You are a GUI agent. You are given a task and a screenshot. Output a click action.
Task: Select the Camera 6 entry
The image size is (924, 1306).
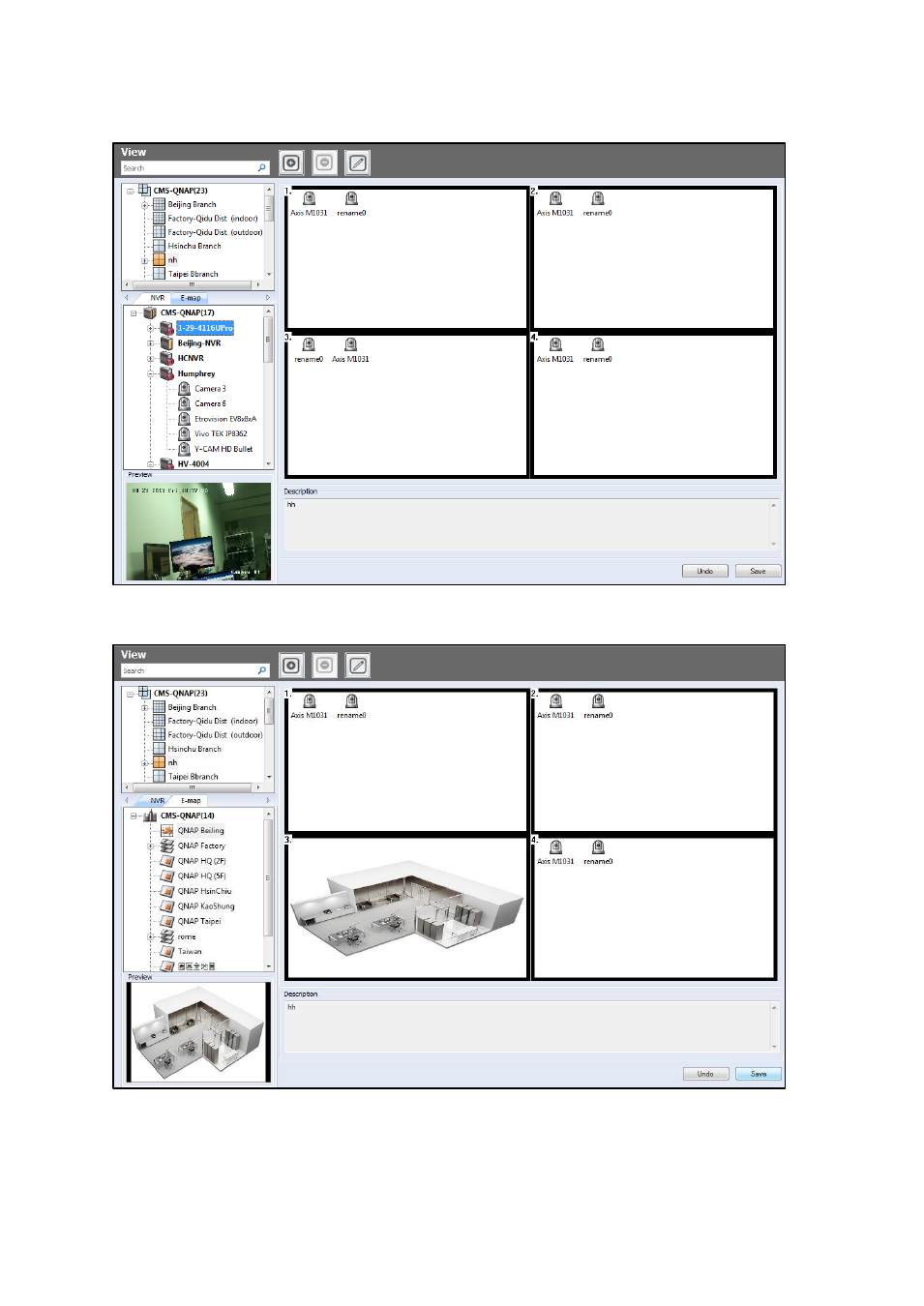pos(210,403)
